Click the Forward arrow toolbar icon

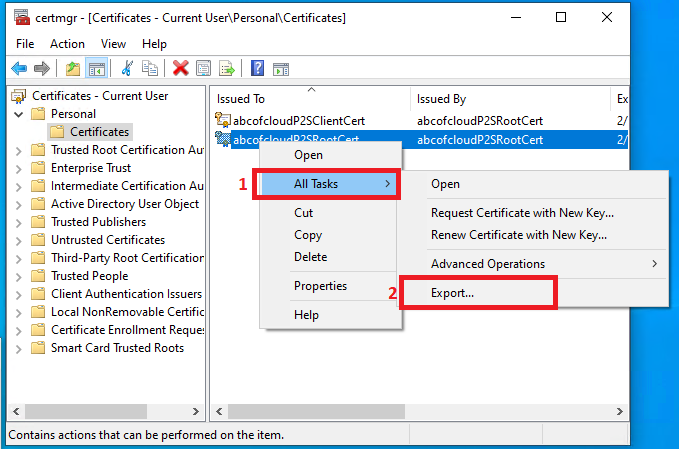click(x=42, y=68)
